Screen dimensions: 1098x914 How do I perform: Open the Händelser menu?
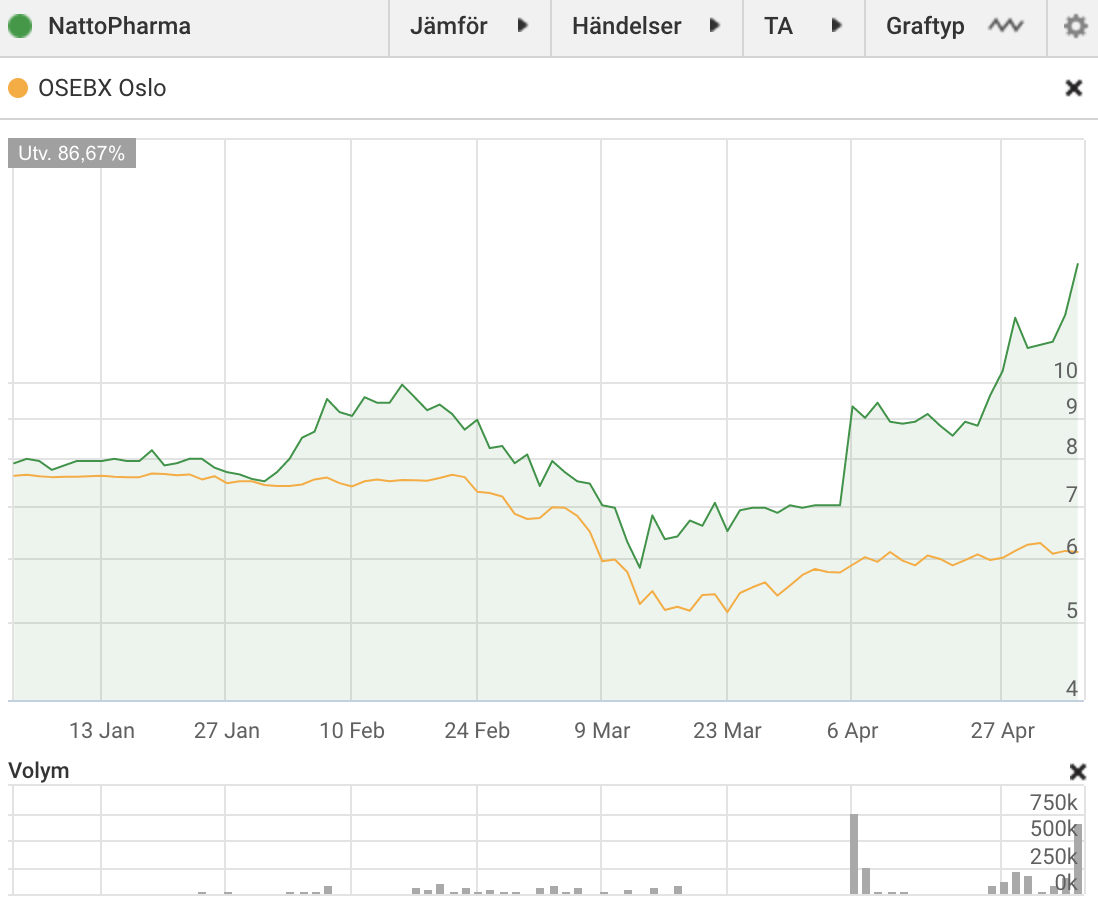pyautogui.click(x=646, y=27)
